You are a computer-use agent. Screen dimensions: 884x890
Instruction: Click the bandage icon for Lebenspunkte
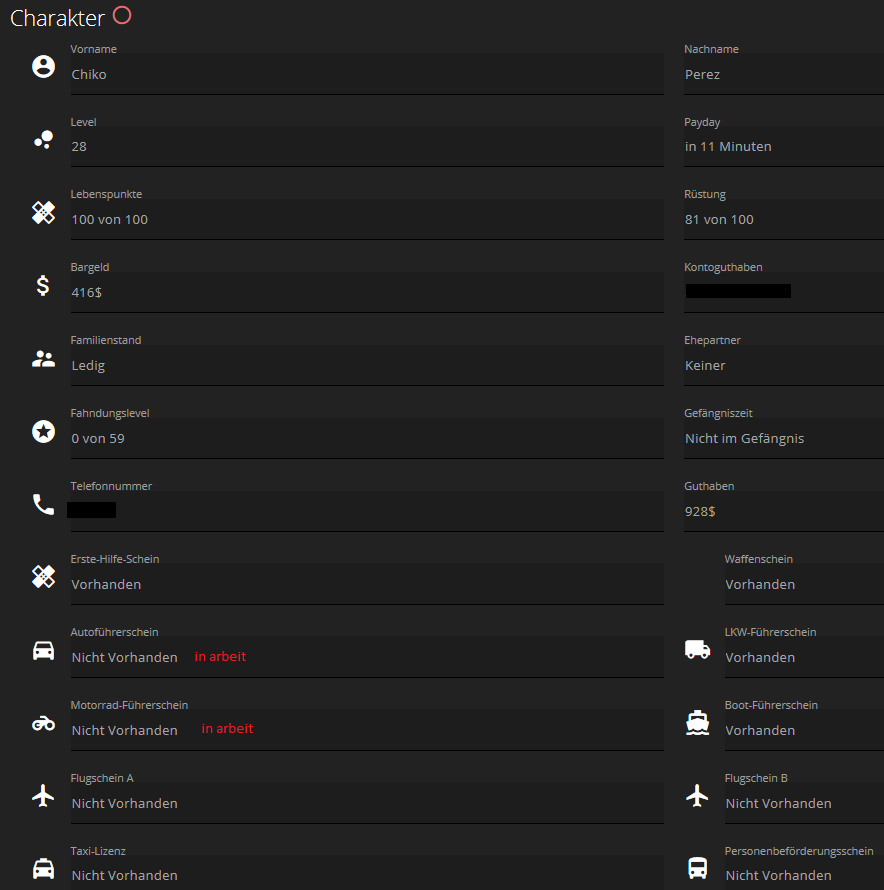click(42, 211)
